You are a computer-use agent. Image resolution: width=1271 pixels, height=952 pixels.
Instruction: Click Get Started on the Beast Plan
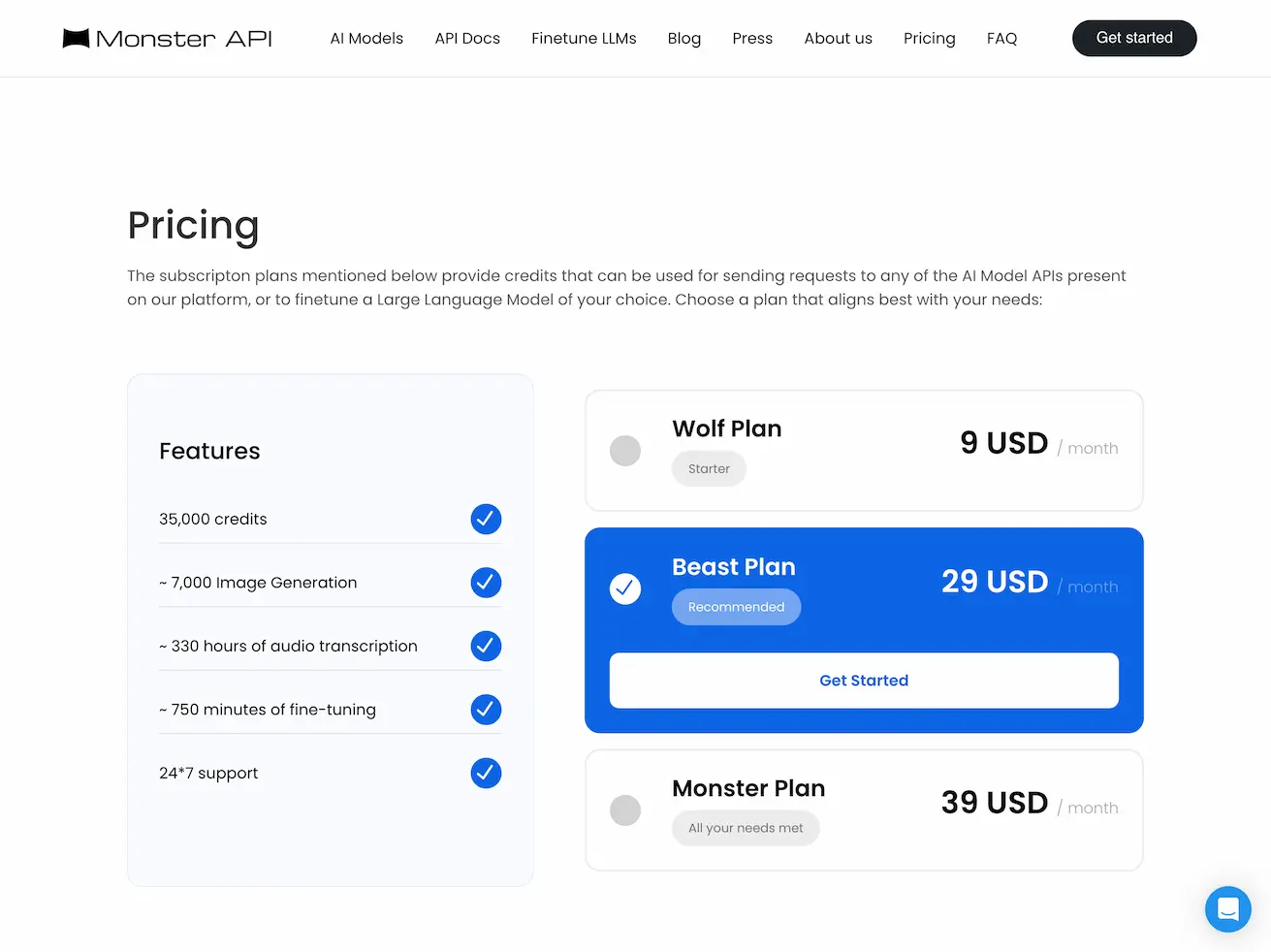(x=863, y=681)
